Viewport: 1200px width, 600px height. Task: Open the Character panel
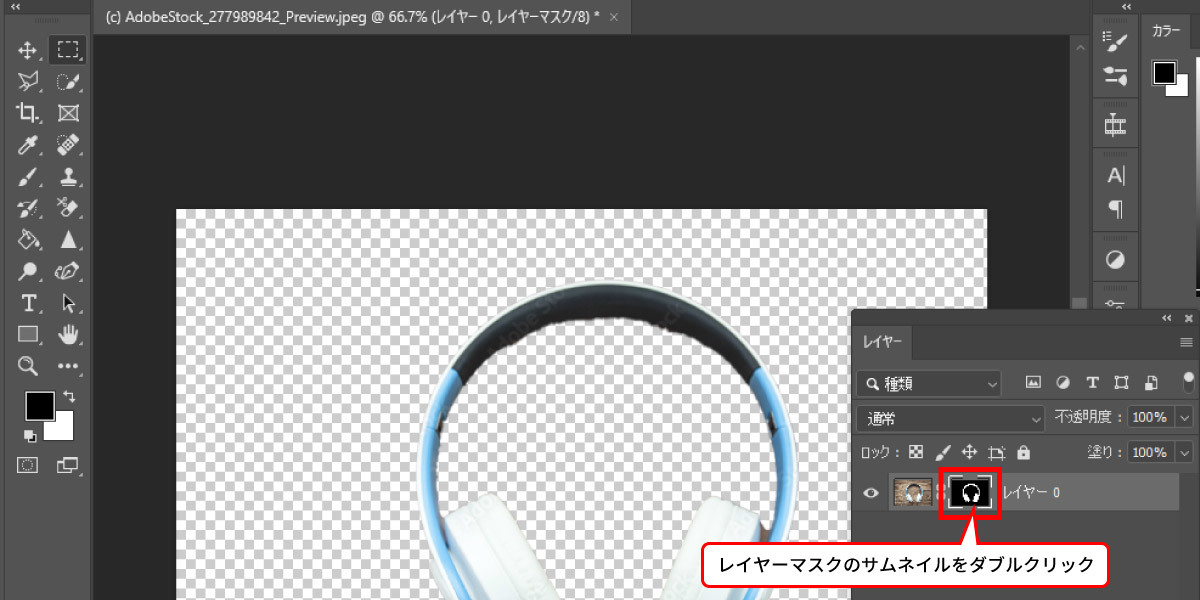pyautogui.click(x=1115, y=176)
